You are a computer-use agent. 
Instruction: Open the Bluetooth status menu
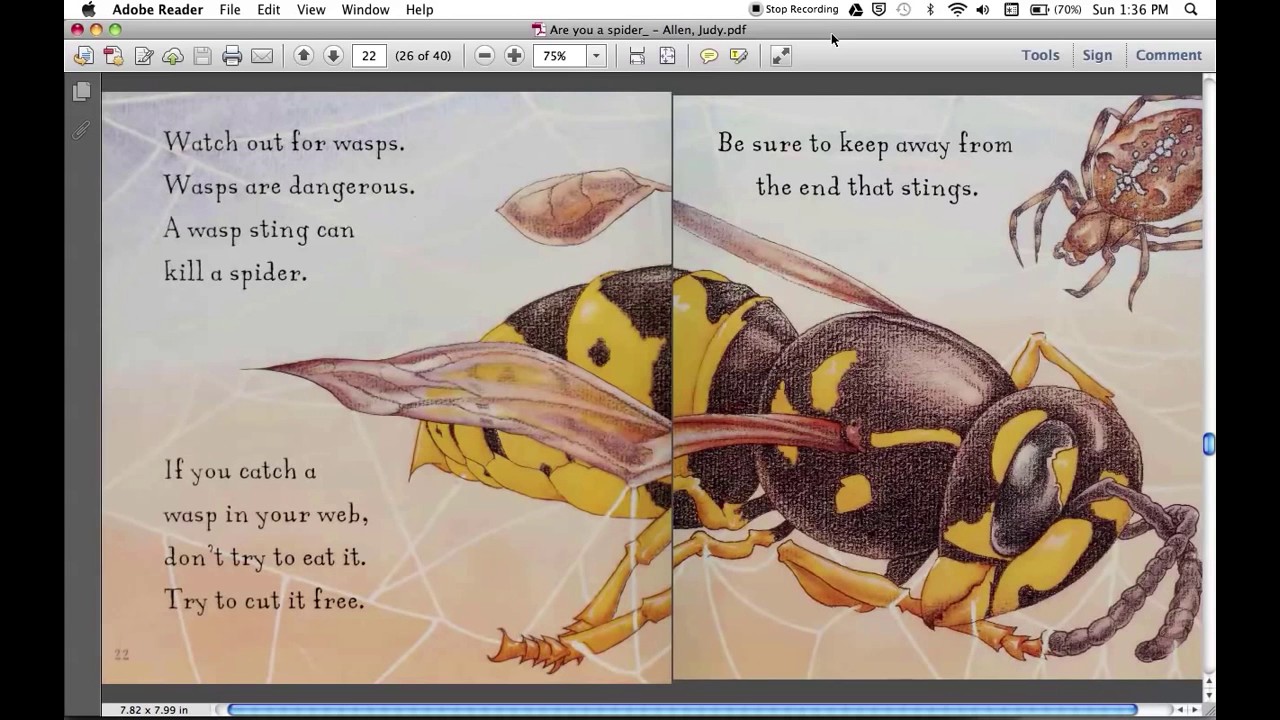930,9
